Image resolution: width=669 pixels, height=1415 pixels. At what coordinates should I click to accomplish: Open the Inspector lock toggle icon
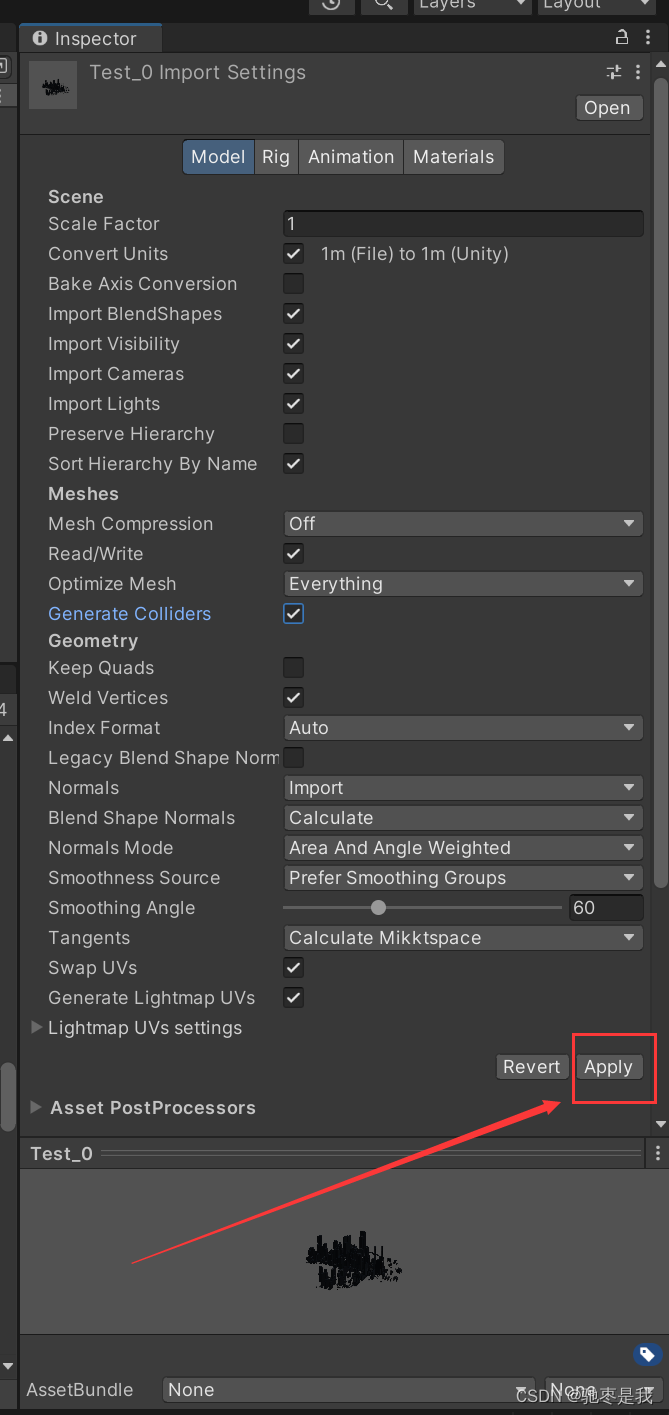[x=621, y=36]
